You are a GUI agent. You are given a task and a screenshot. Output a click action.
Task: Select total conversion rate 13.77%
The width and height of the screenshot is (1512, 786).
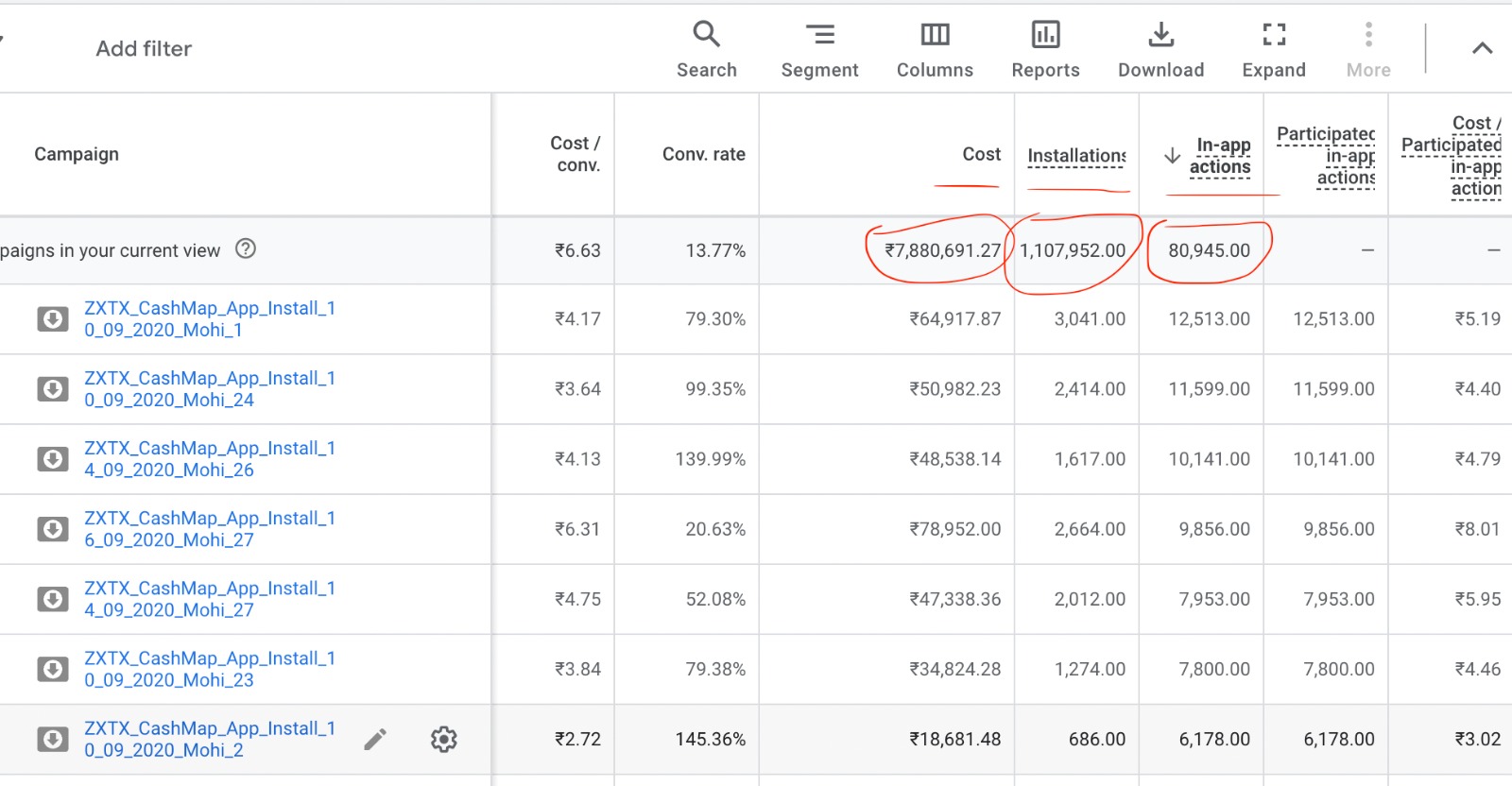click(x=715, y=250)
